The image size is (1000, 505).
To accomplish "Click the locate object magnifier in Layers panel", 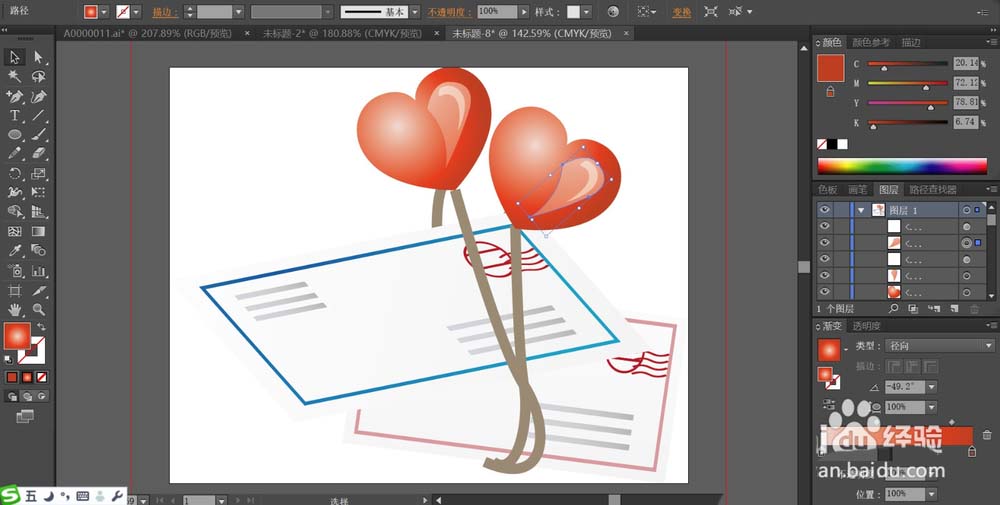I will [x=893, y=309].
